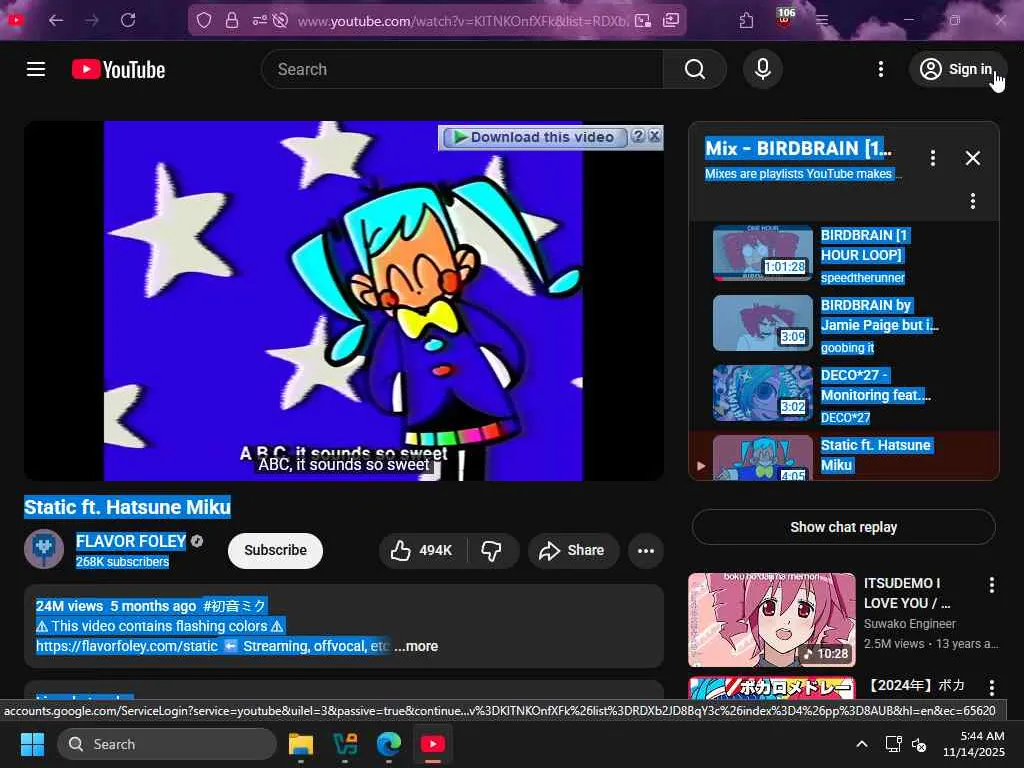Start voice search with microphone icon
1024x768 pixels.
tap(763, 69)
